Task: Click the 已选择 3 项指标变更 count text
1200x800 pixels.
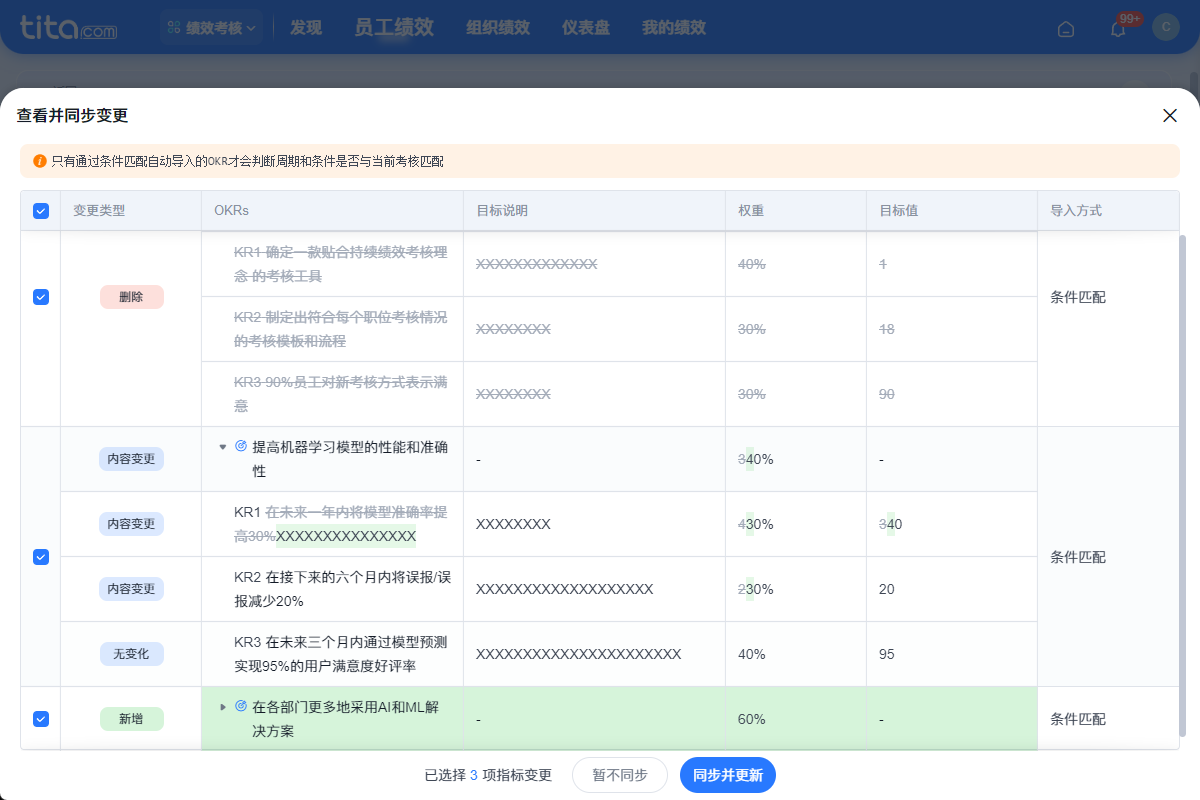Action: (488, 775)
